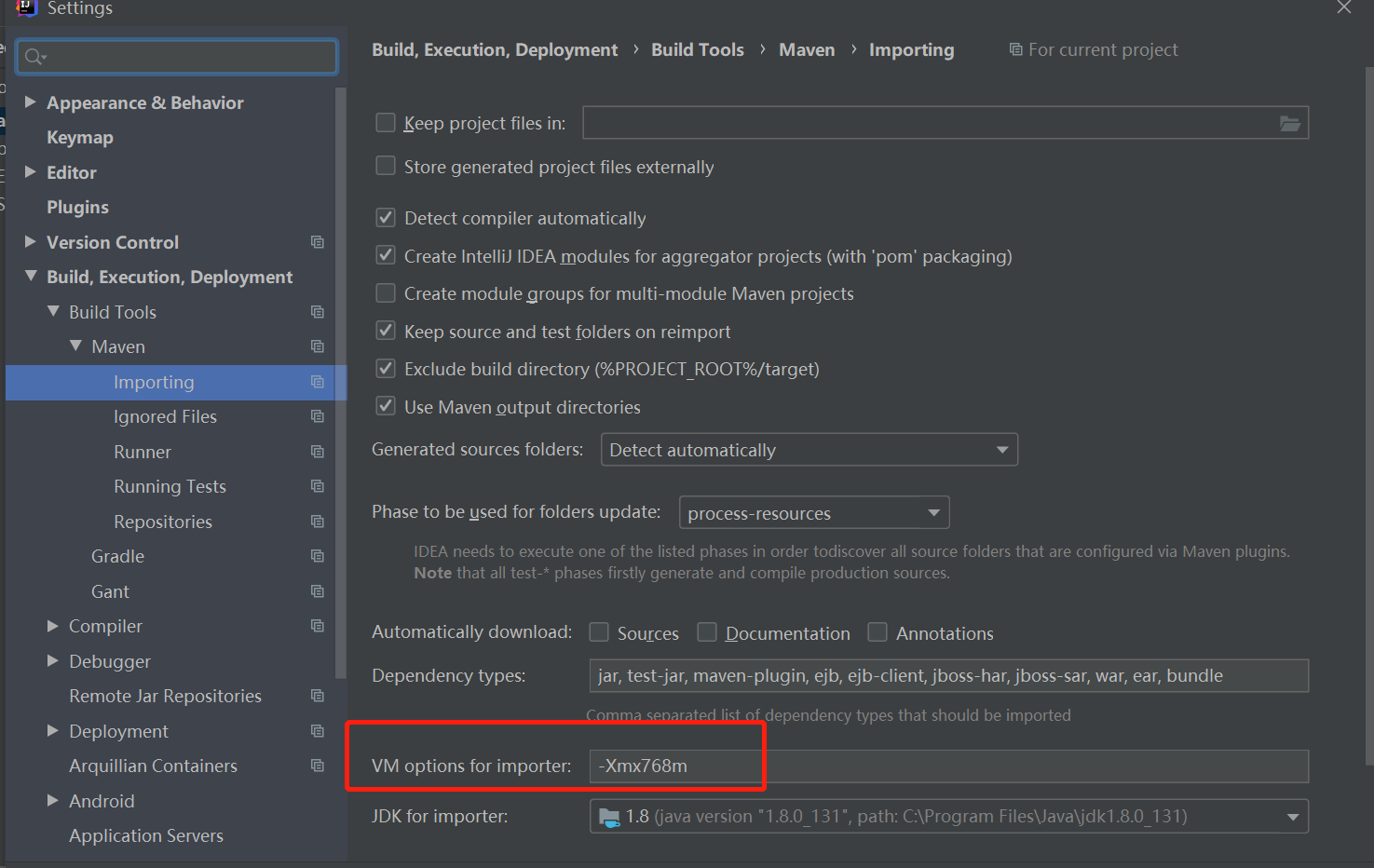
Task: Click the project icon beside Compiler
Action: (318, 626)
